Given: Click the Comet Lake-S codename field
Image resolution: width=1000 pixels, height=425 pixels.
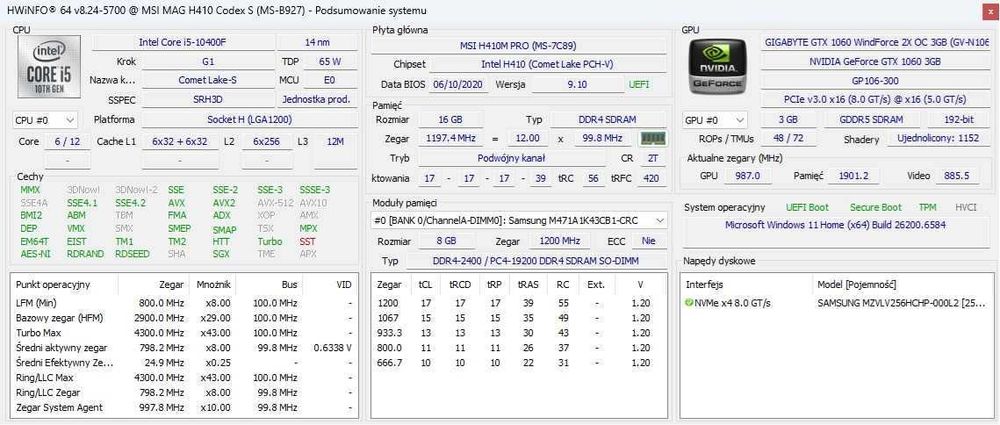Looking at the screenshot, I should [x=208, y=80].
